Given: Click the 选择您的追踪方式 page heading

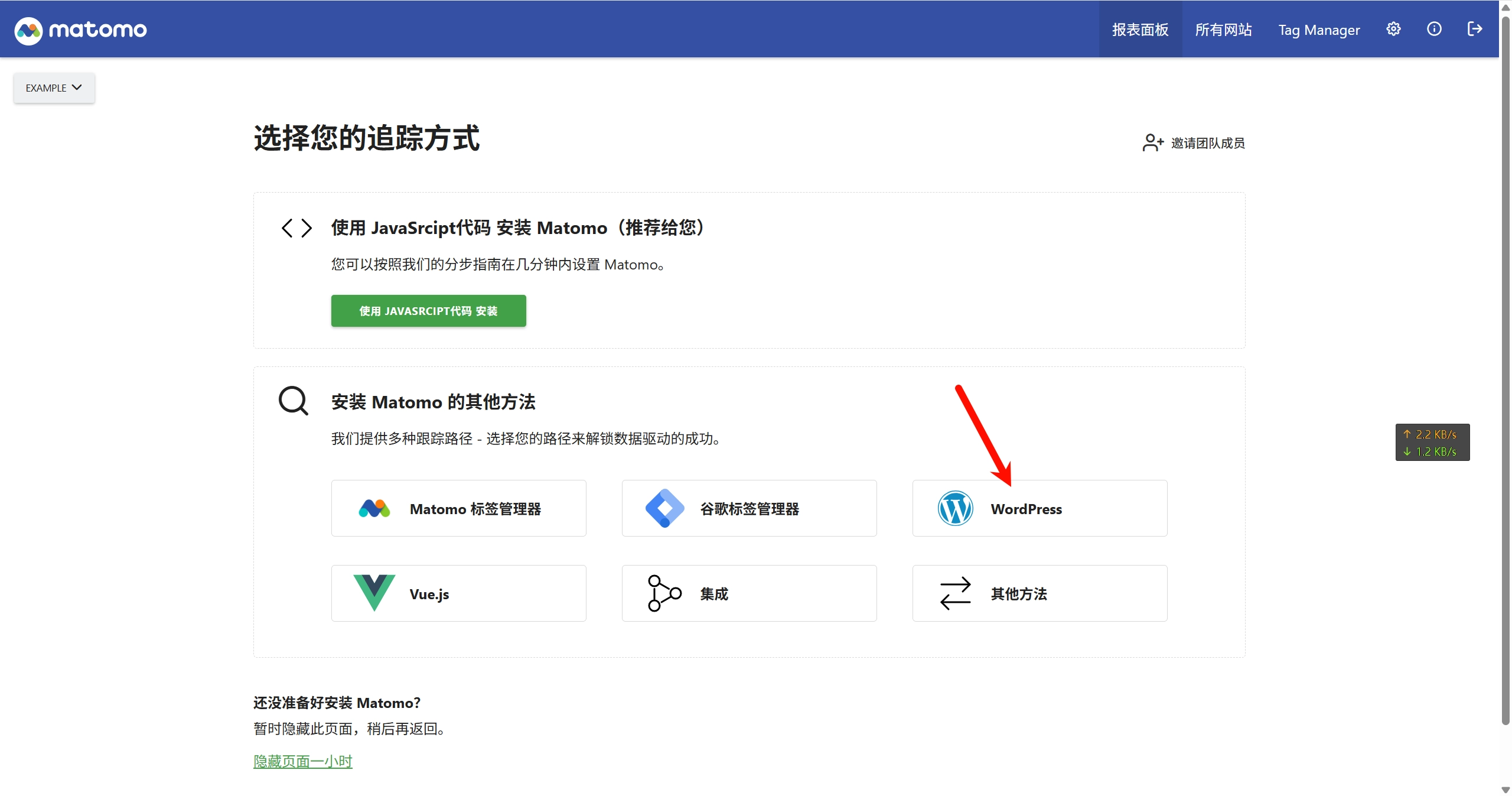Looking at the screenshot, I should coord(367,138).
